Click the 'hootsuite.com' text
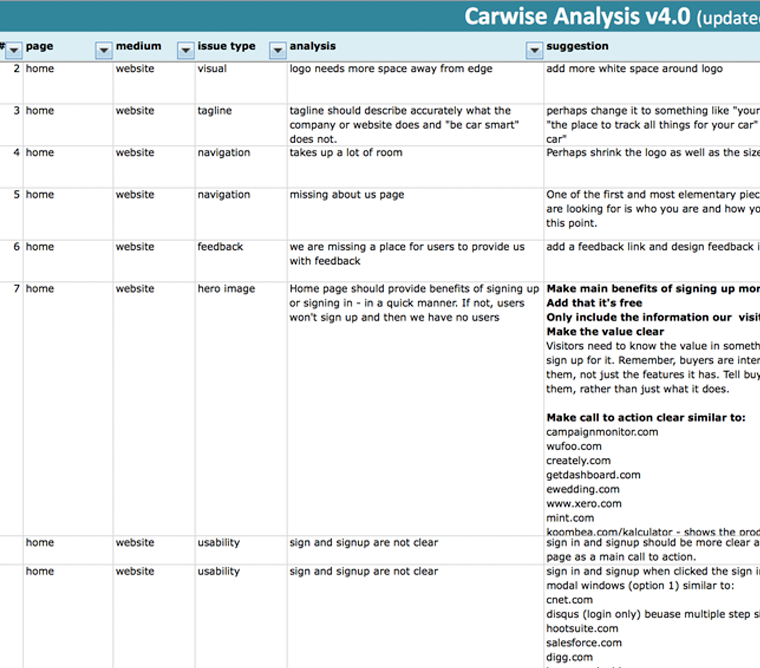 pos(582,629)
